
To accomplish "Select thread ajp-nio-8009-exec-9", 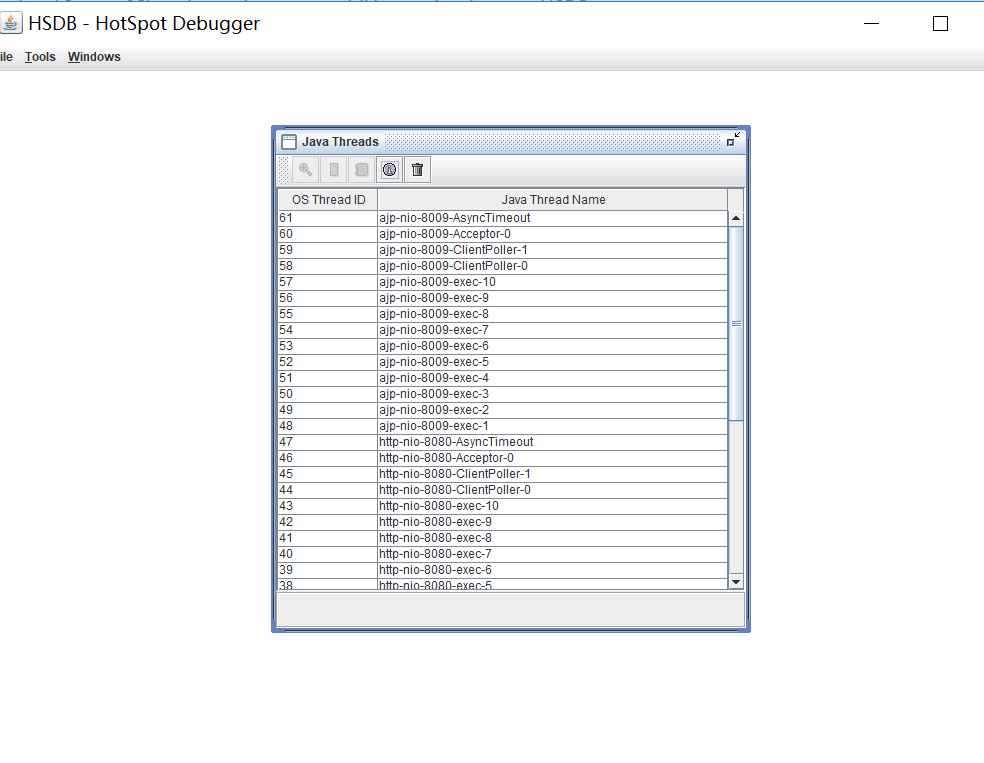I will coord(553,298).
